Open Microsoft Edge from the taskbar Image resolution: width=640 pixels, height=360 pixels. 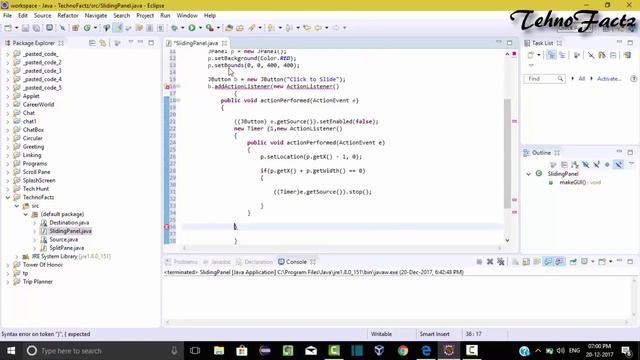(426, 351)
